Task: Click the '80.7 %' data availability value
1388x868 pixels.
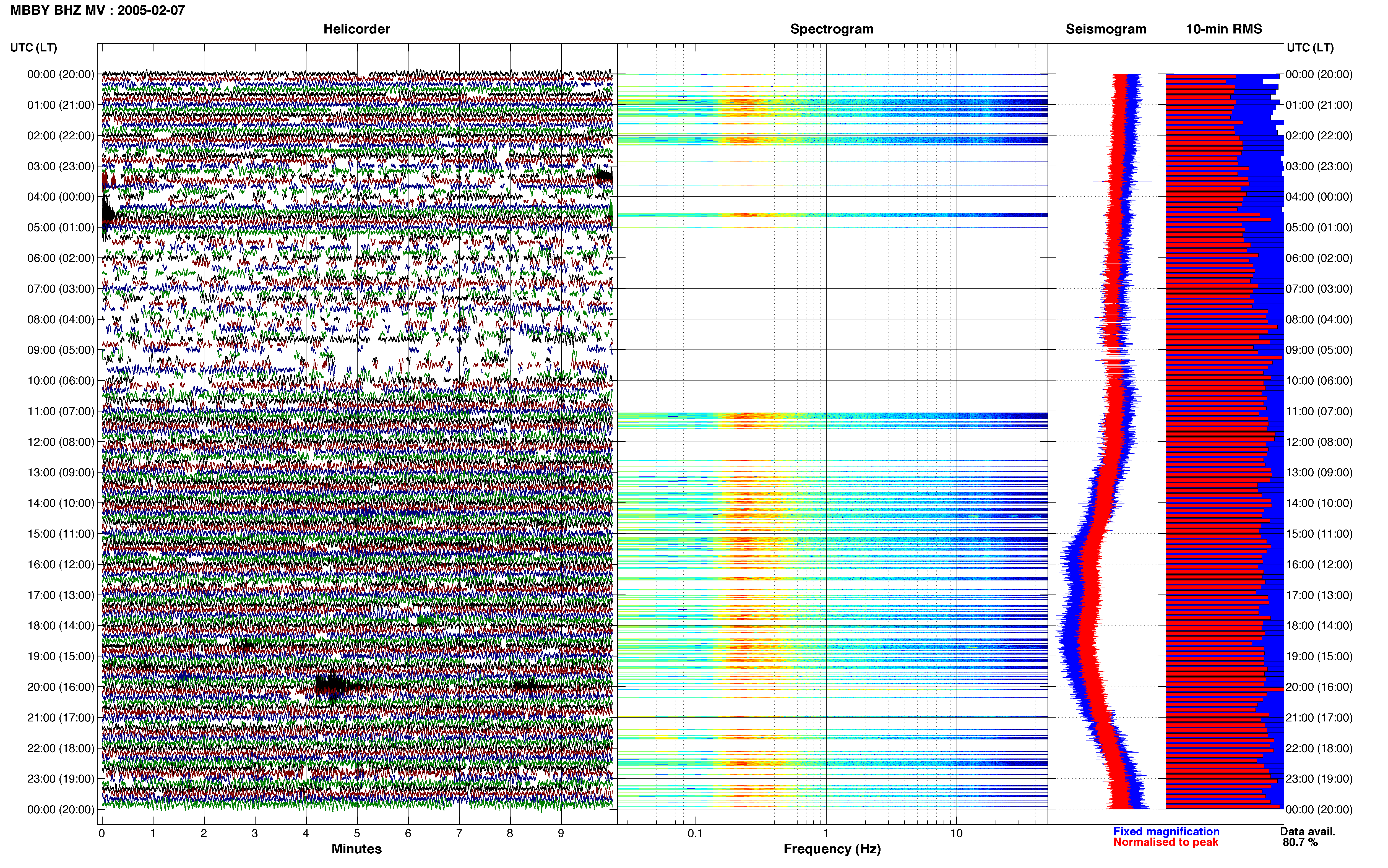Action: pyautogui.click(x=1300, y=842)
